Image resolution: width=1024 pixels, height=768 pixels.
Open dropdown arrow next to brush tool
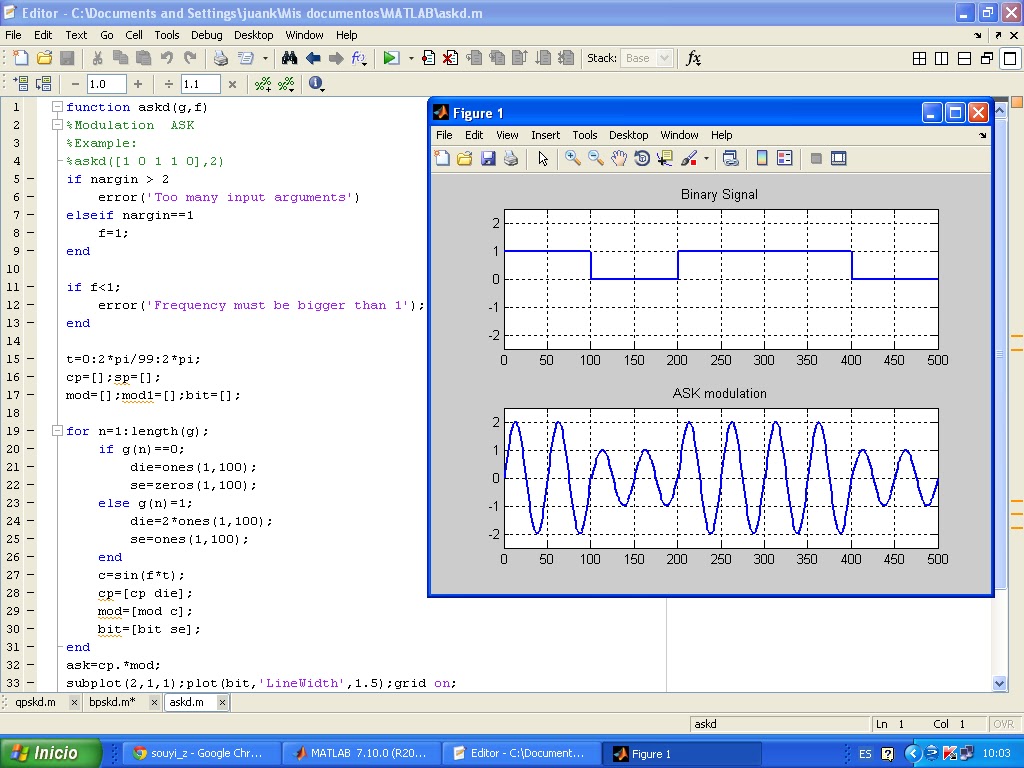(x=706, y=158)
